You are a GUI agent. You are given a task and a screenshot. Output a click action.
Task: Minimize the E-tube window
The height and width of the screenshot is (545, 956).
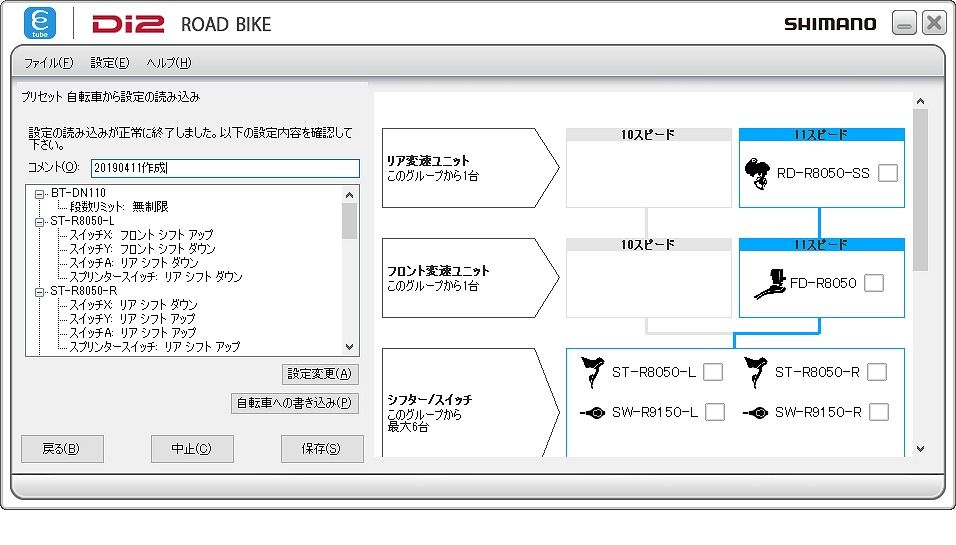pyautogui.click(x=904, y=23)
